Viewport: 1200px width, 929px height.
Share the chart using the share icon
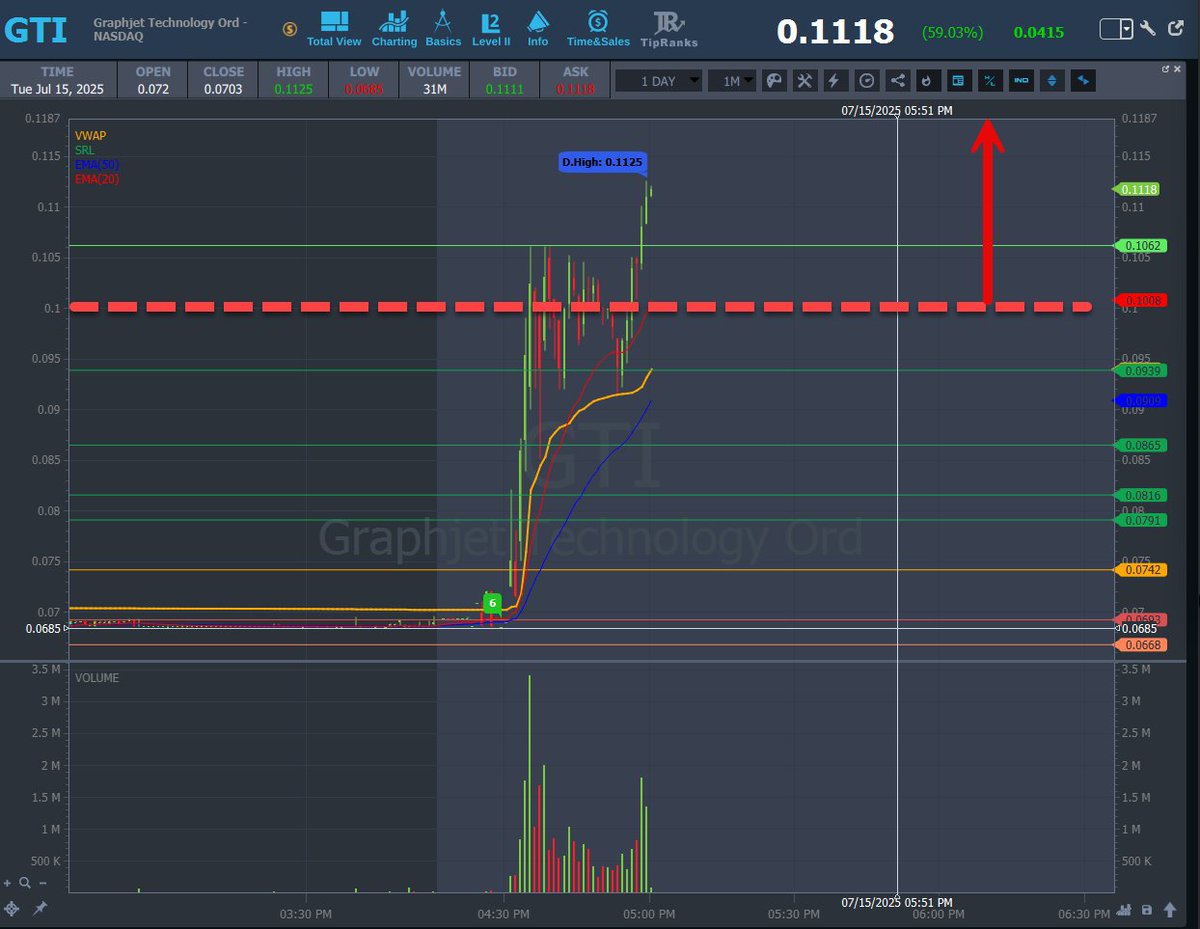[x=897, y=81]
